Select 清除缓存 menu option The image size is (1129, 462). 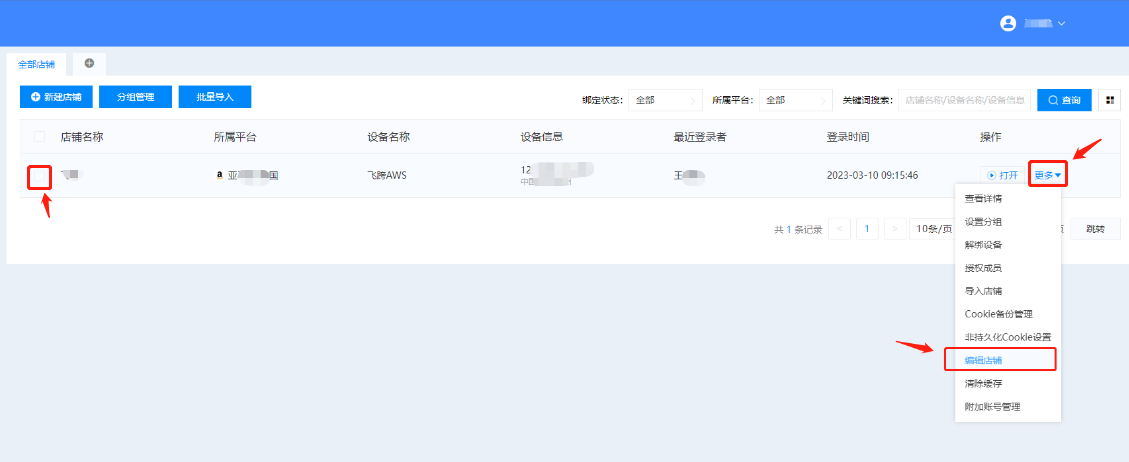982,383
